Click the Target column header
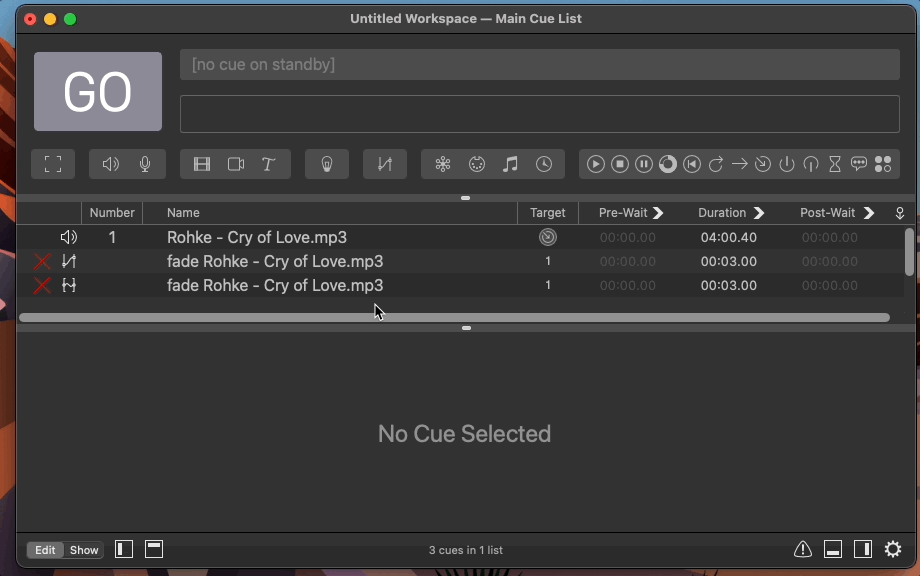 547,213
